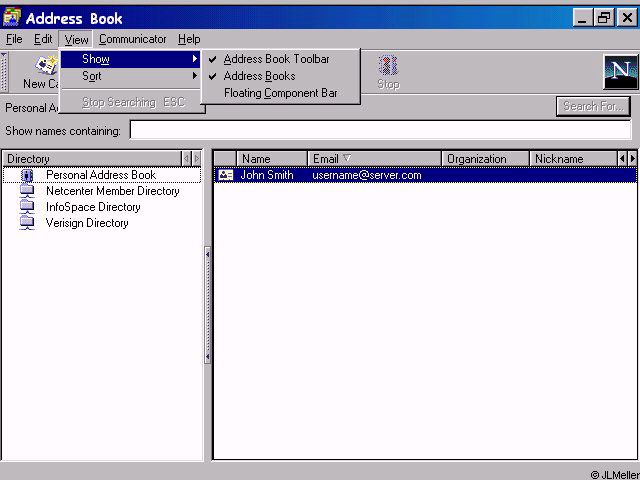Image resolution: width=640 pixels, height=480 pixels.
Task: Click the blank icon column header
Action: tap(225, 158)
